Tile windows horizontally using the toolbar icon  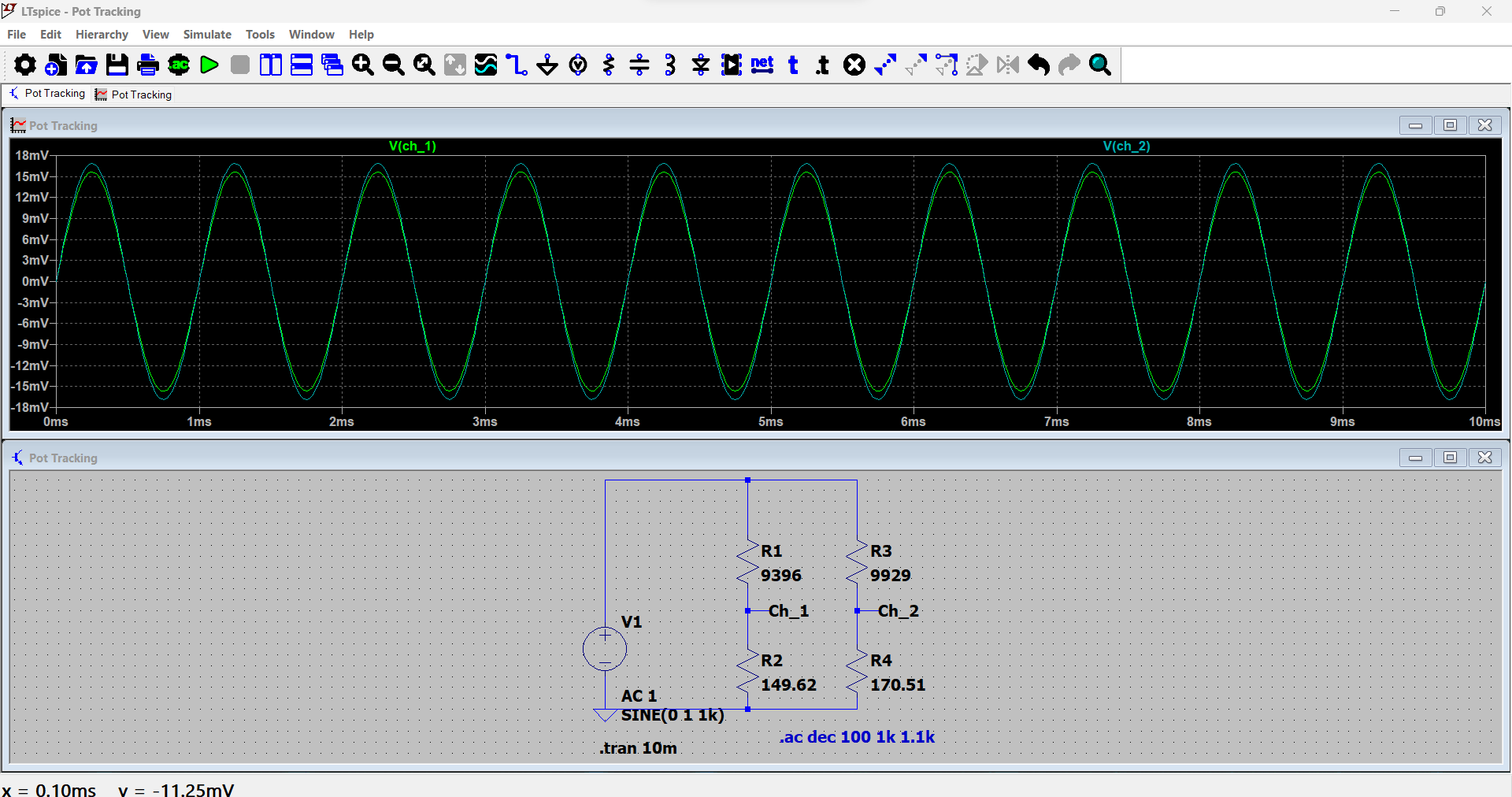coord(302,65)
